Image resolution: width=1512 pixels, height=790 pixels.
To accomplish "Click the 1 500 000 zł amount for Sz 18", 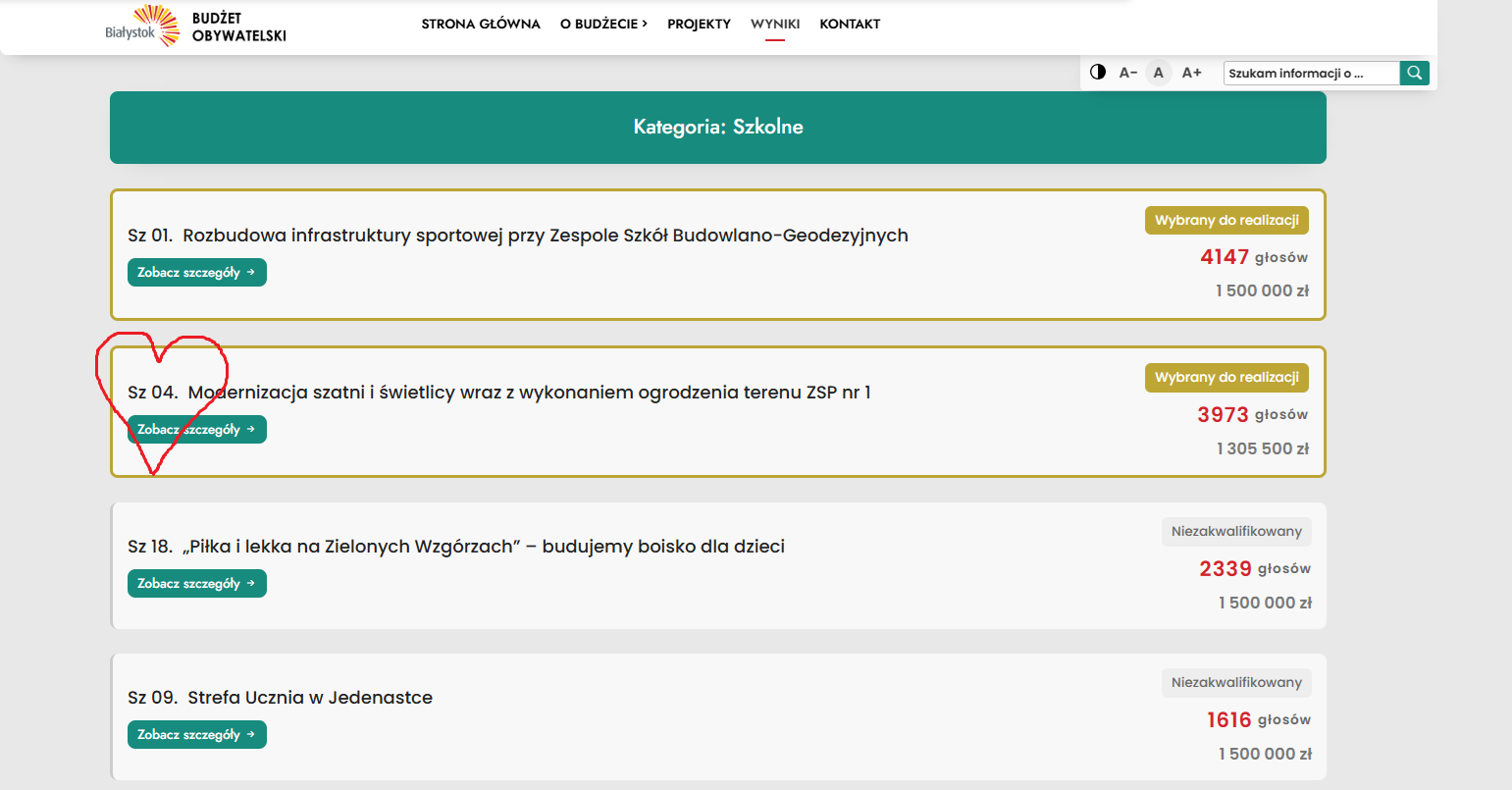I will point(1266,603).
